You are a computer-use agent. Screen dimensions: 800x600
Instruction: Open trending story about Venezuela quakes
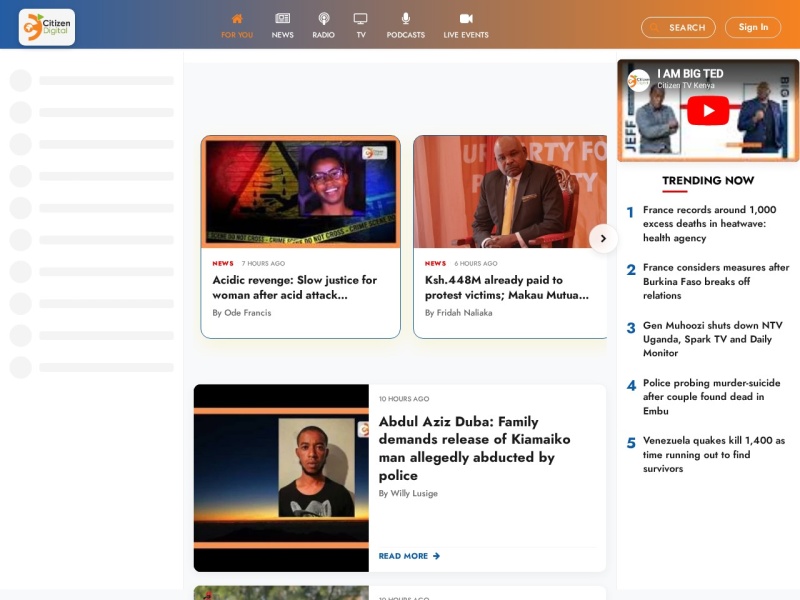(x=714, y=455)
